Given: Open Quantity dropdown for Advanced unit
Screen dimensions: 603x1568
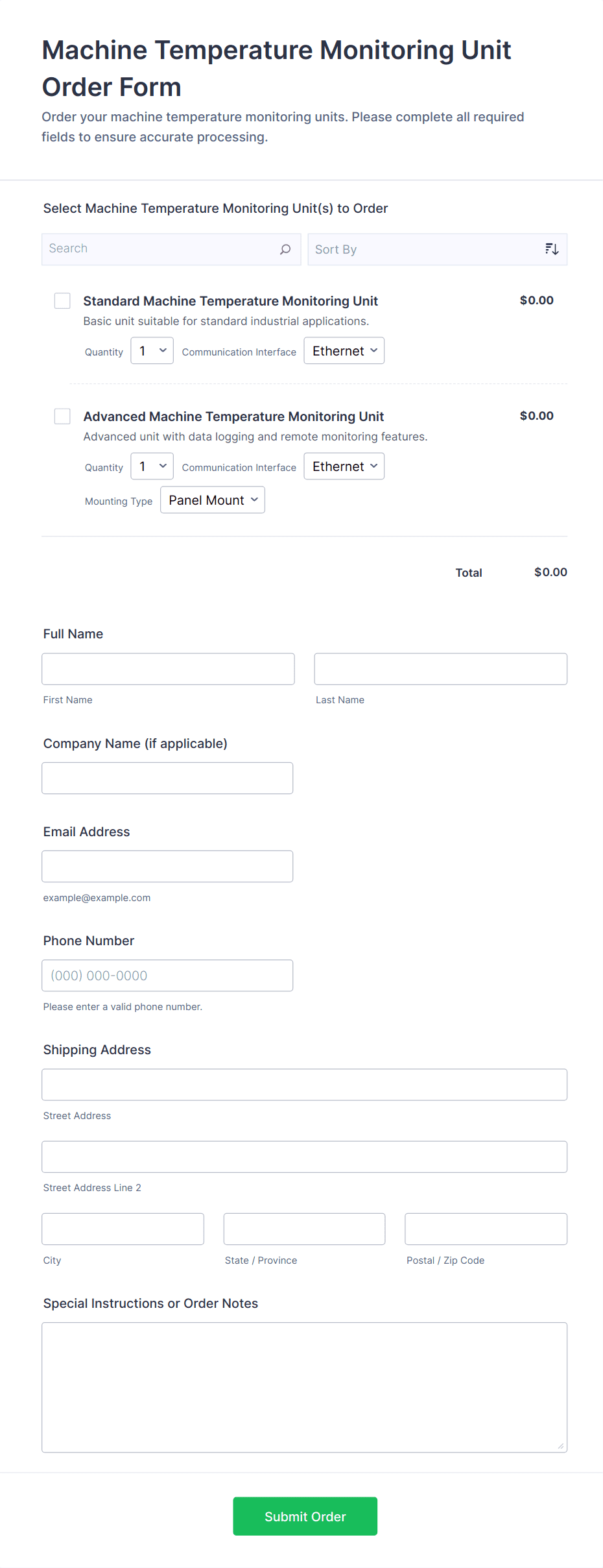Looking at the screenshot, I should coord(152,466).
